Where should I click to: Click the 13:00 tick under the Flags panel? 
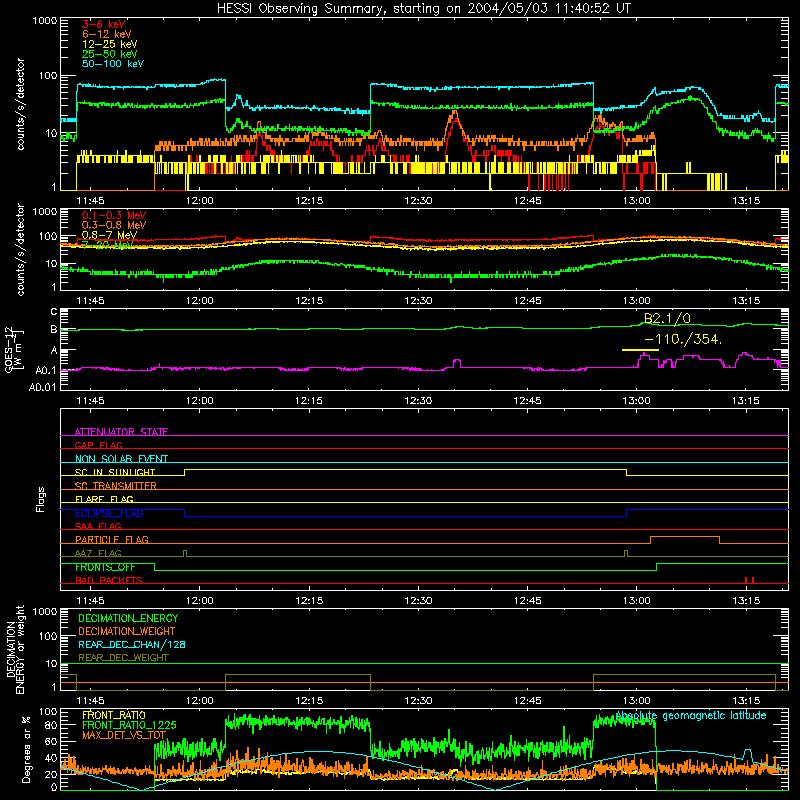[x=637, y=600]
